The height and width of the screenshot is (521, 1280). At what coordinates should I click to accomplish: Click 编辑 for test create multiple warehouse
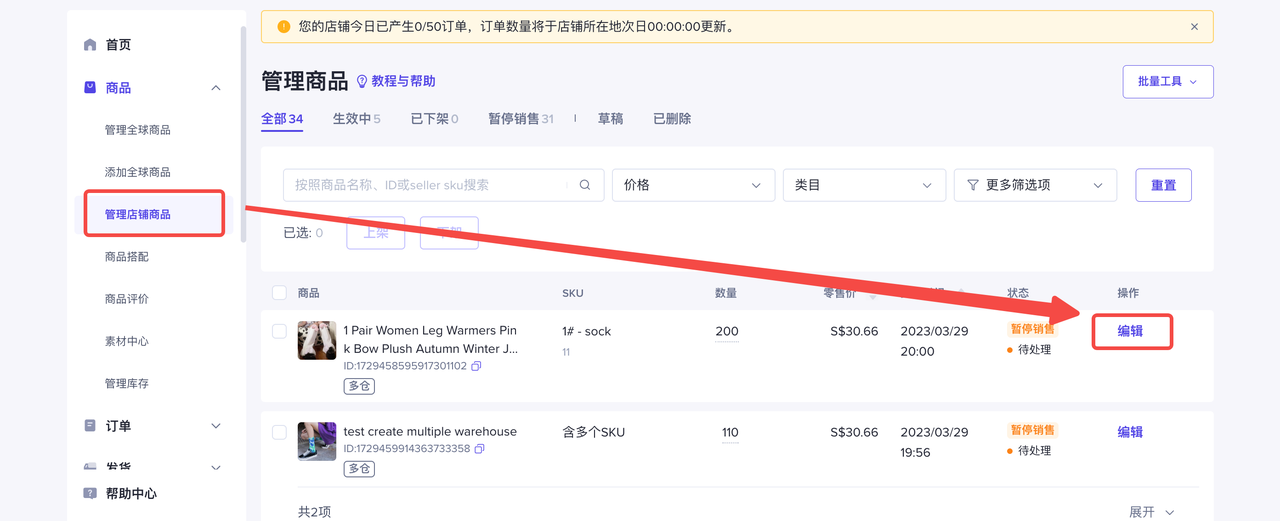point(1130,432)
